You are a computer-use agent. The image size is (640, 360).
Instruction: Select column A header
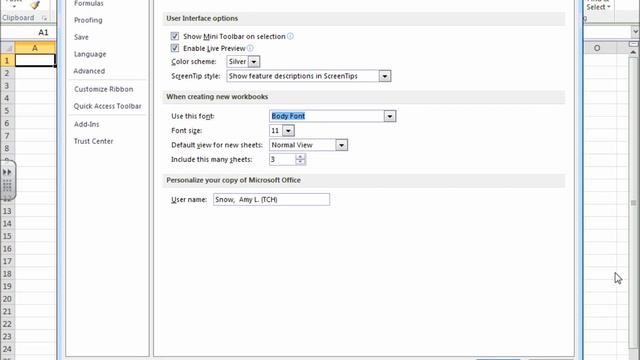tap(35, 48)
